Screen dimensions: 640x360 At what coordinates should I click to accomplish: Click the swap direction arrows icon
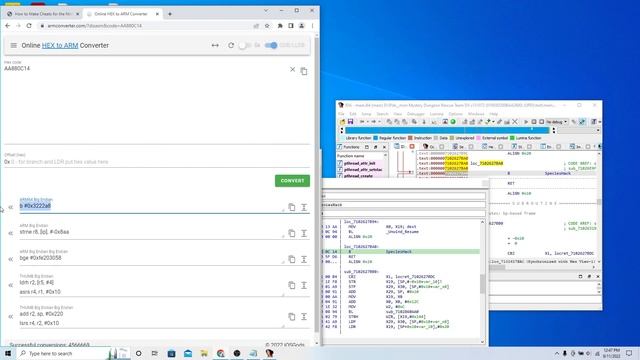pos(215,45)
